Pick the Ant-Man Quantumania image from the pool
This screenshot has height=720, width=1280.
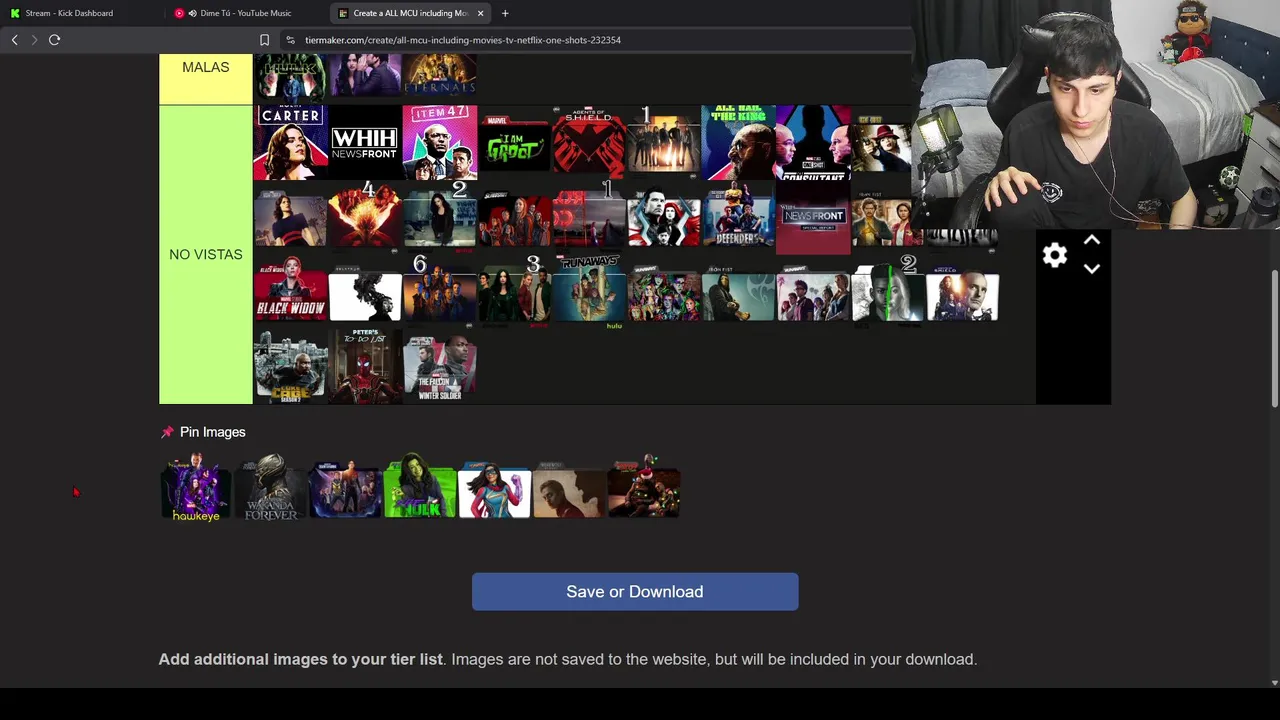345,487
